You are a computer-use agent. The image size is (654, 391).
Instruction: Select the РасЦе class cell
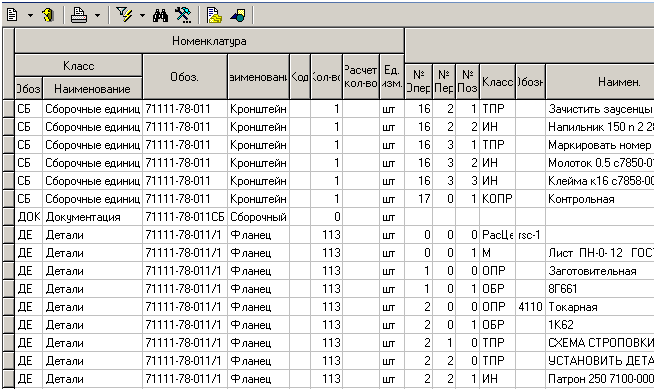[497, 235]
